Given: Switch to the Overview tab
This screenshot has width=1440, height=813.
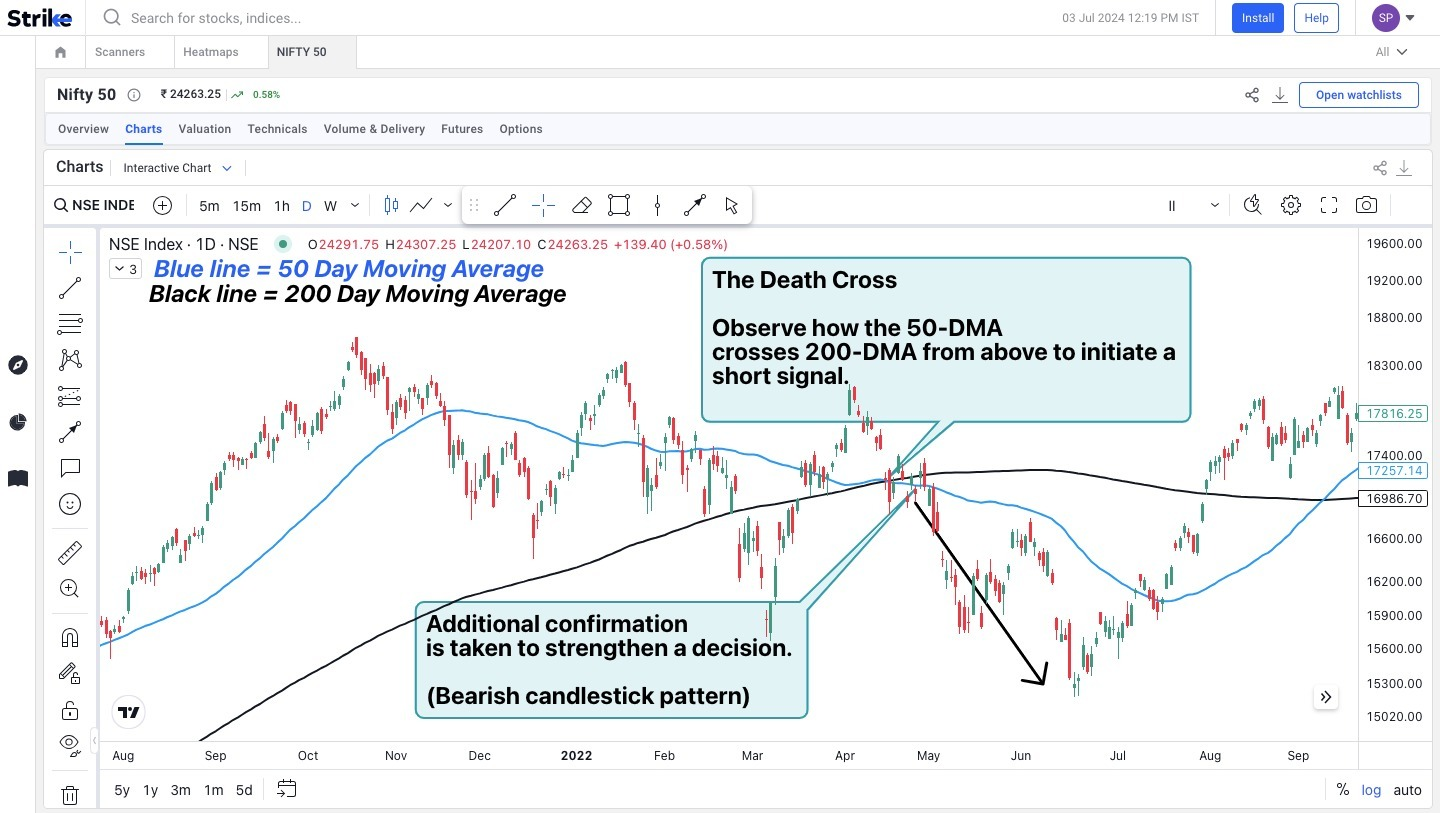Looking at the screenshot, I should point(83,129).
